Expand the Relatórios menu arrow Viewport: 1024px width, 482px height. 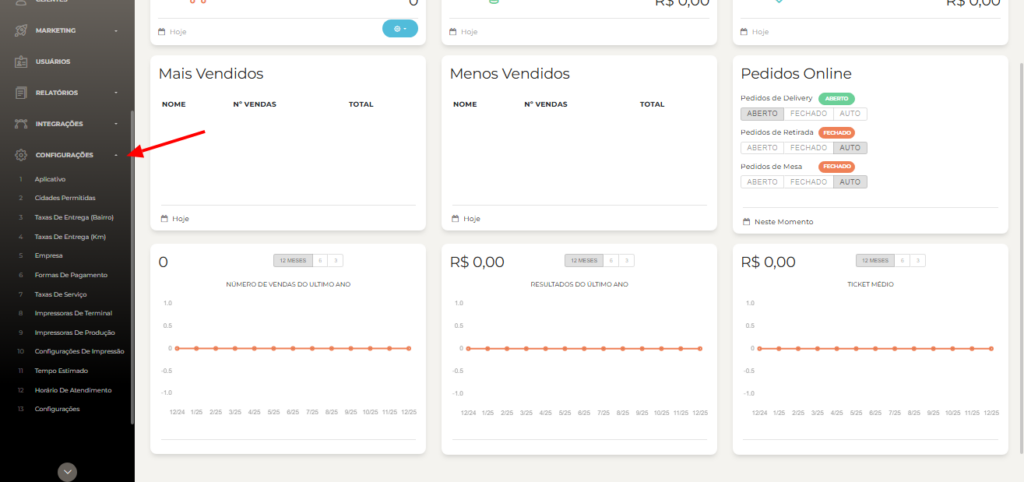coord(116,93)
